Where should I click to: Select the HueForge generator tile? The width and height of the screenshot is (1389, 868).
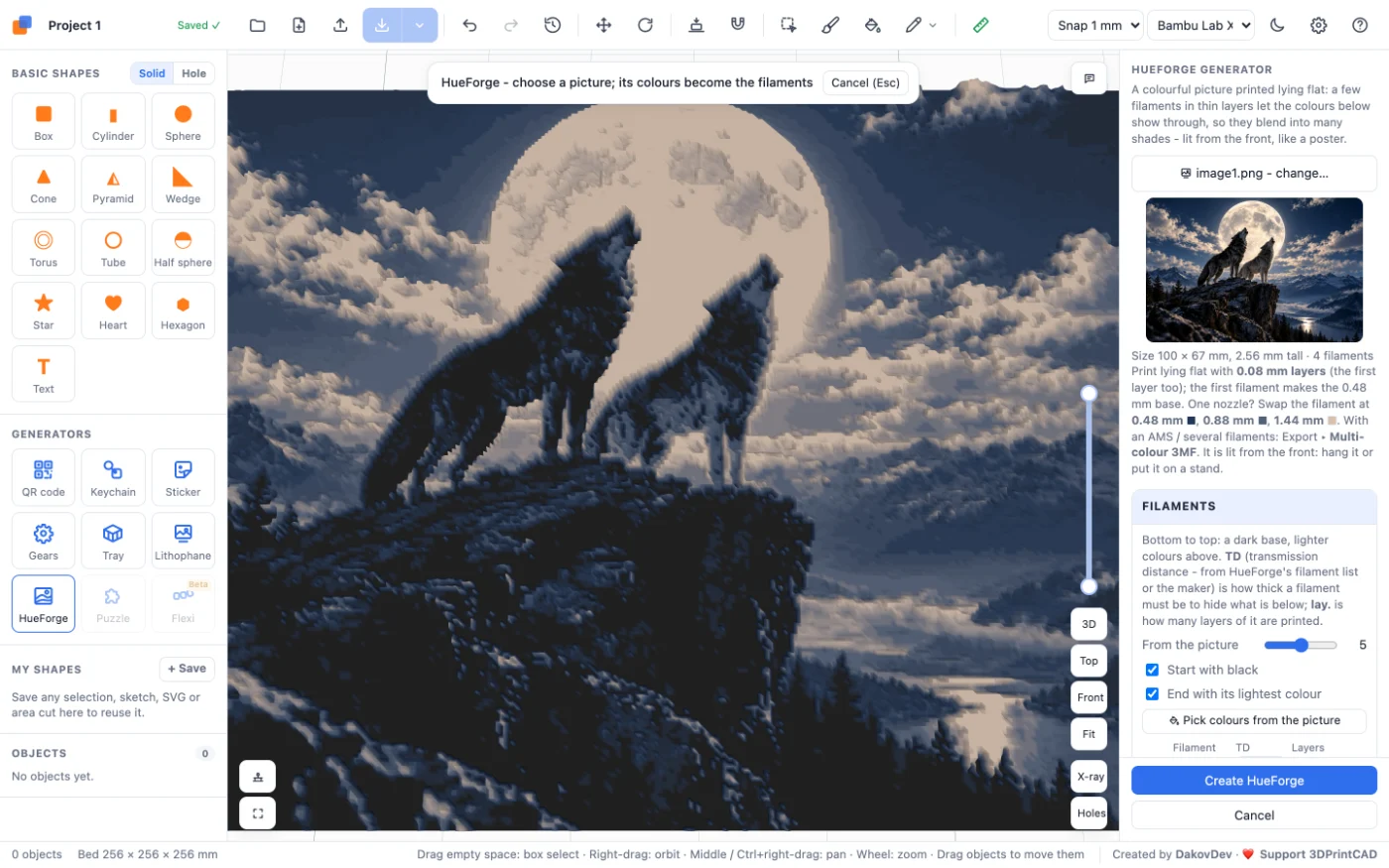coord(44,603)
